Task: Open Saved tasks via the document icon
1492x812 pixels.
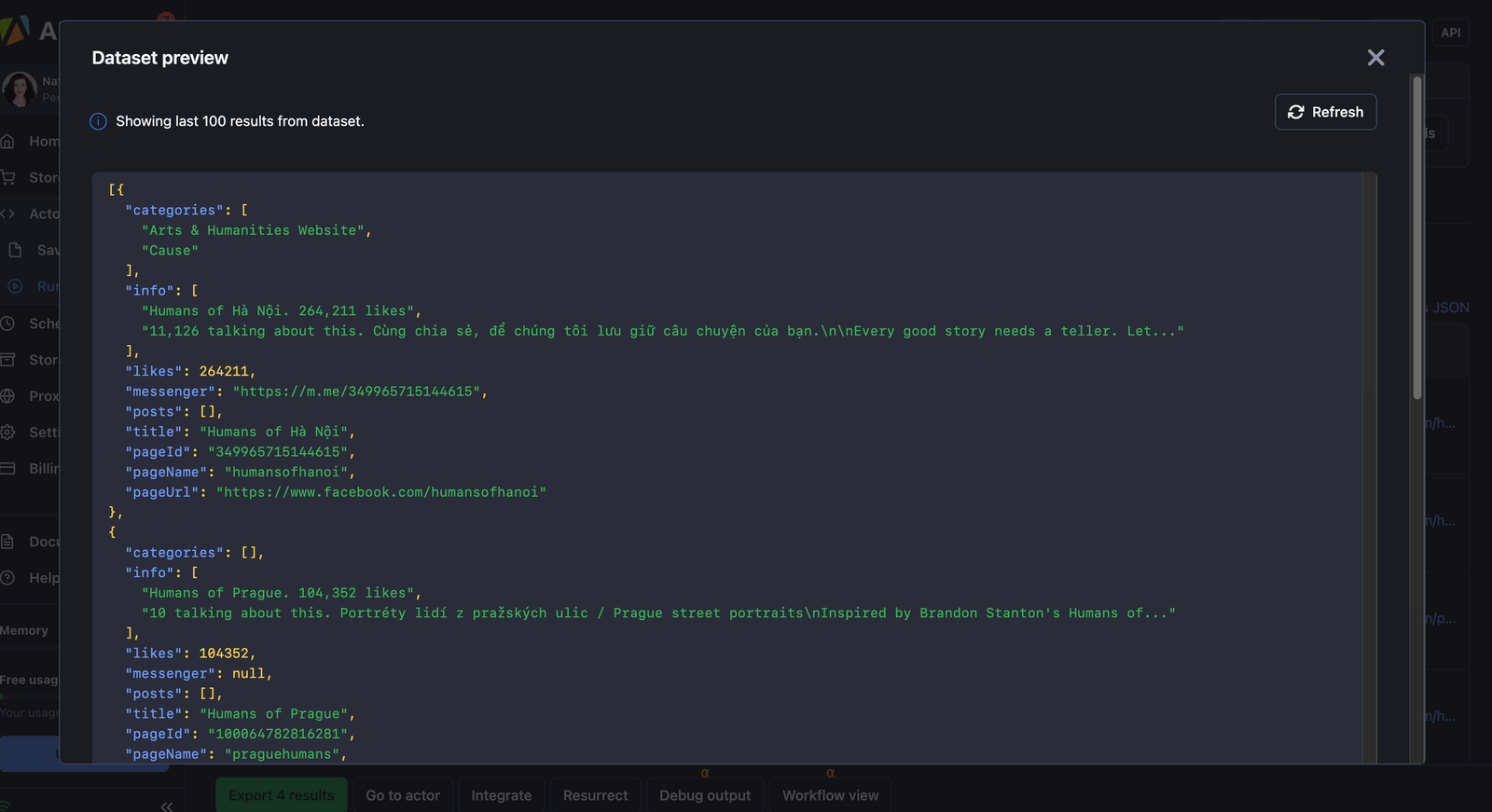Action: (15, 250)
